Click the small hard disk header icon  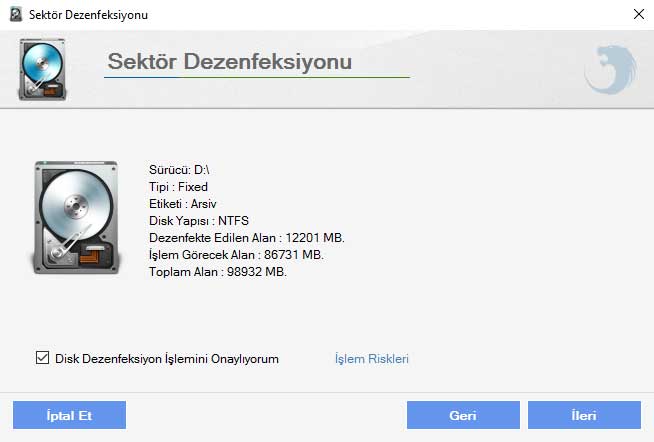(x=43, y=69)
